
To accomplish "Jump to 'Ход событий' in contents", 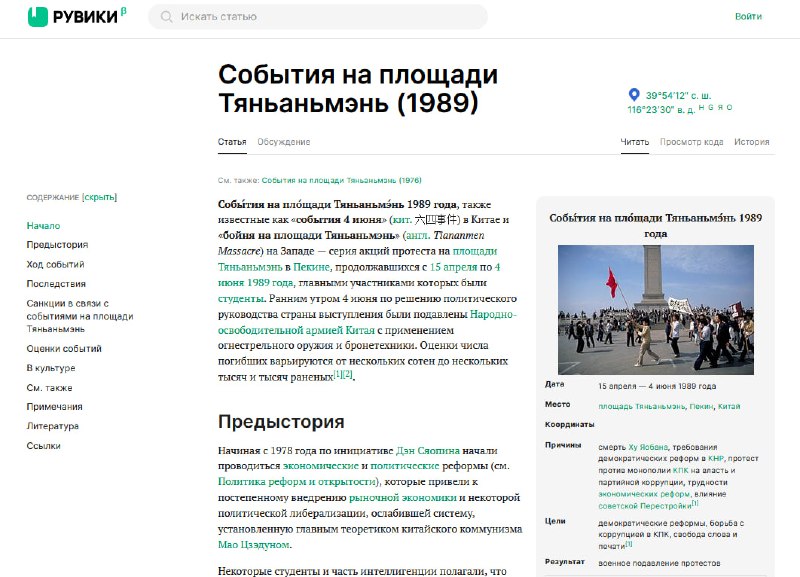I will (55, 264).
